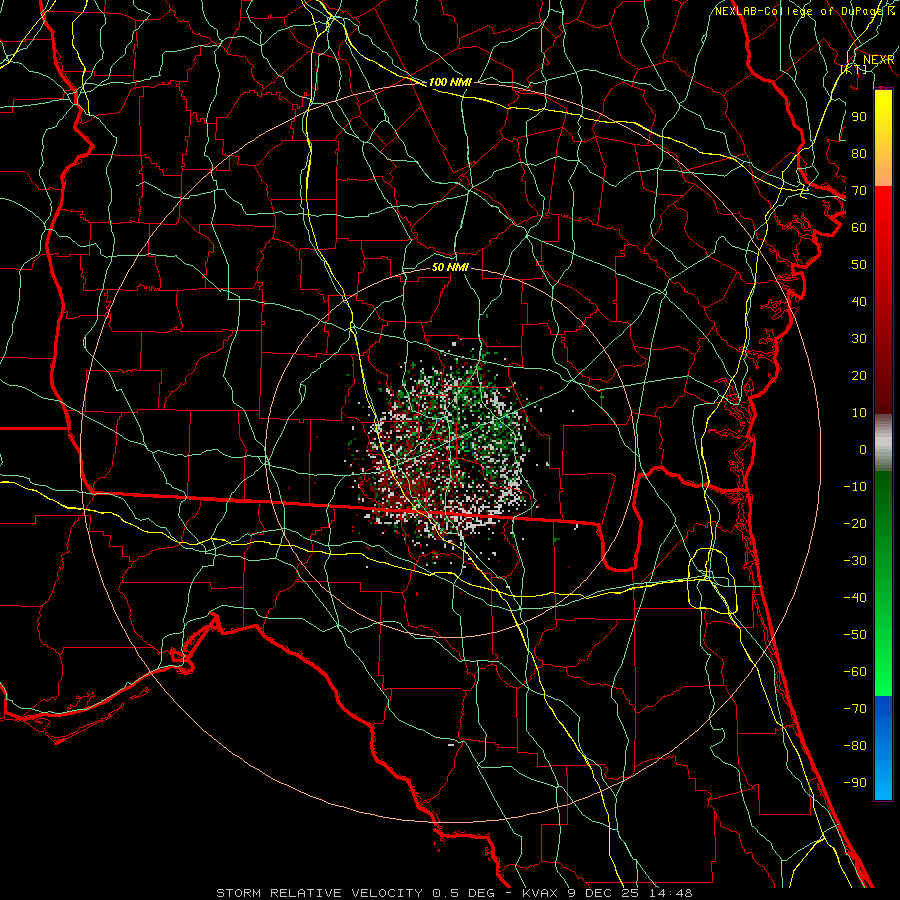Image resolution: width=900 pixels, height=900 pixels.
Task: Click the positive "20" value on velocity scale
Action: (859, 375)
